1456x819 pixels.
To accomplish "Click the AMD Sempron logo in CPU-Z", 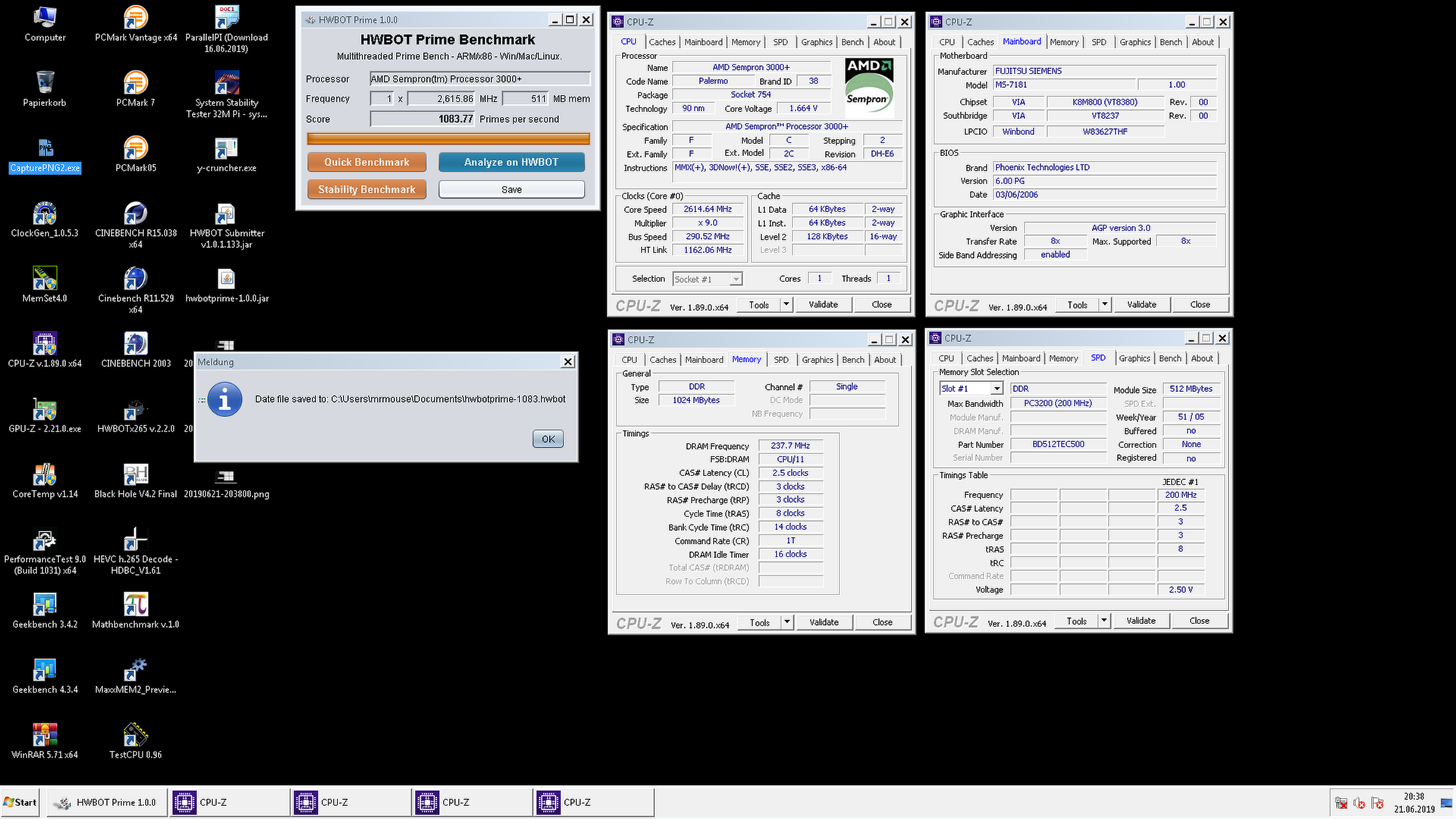I will (869, 88).
